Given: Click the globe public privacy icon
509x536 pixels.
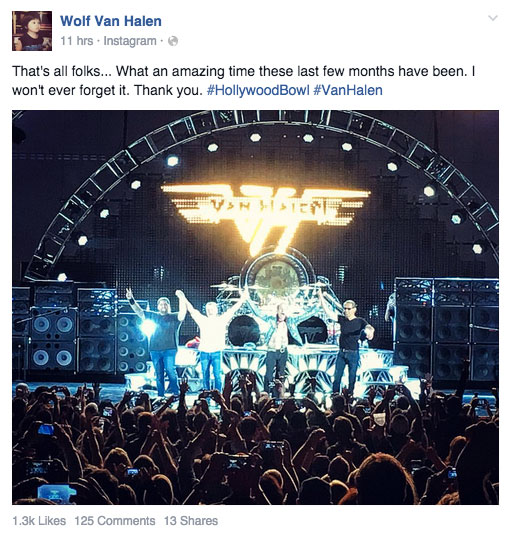Looking at the screenshot, I should pos(173,41).
